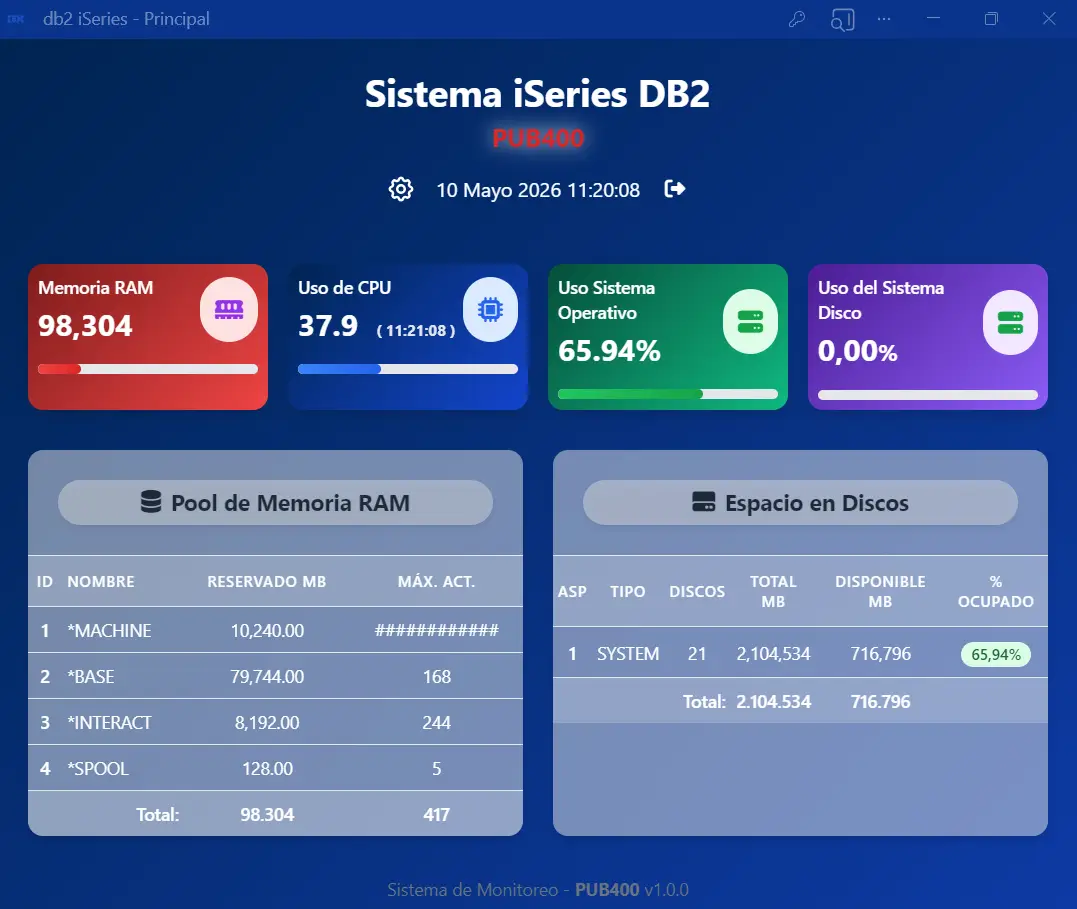Click the database stack icon beside Pool de Memoria RAM
The height and width of the screenshot is (909, 1077).
pyautogui.click(x=151, y=502)
